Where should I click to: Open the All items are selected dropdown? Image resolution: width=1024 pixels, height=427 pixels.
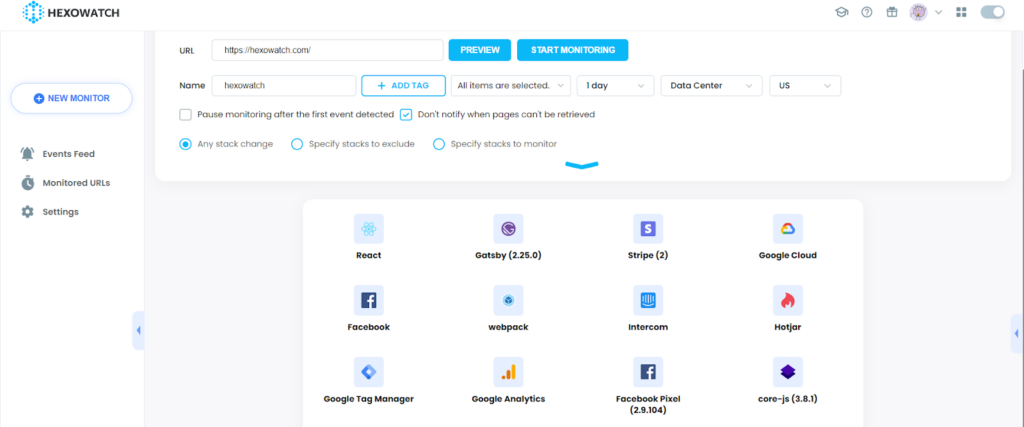[511, 86]
